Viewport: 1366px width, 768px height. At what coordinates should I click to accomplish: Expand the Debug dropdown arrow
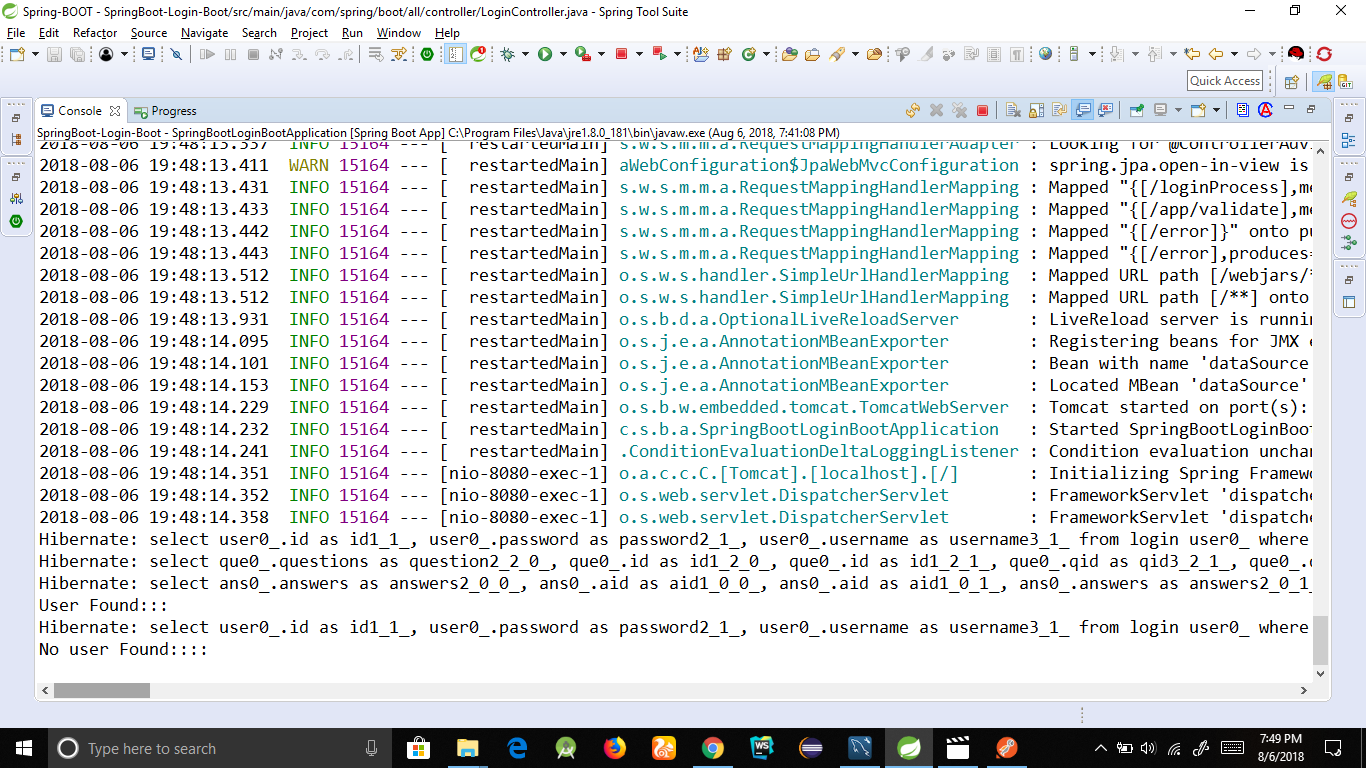point(525,54)
